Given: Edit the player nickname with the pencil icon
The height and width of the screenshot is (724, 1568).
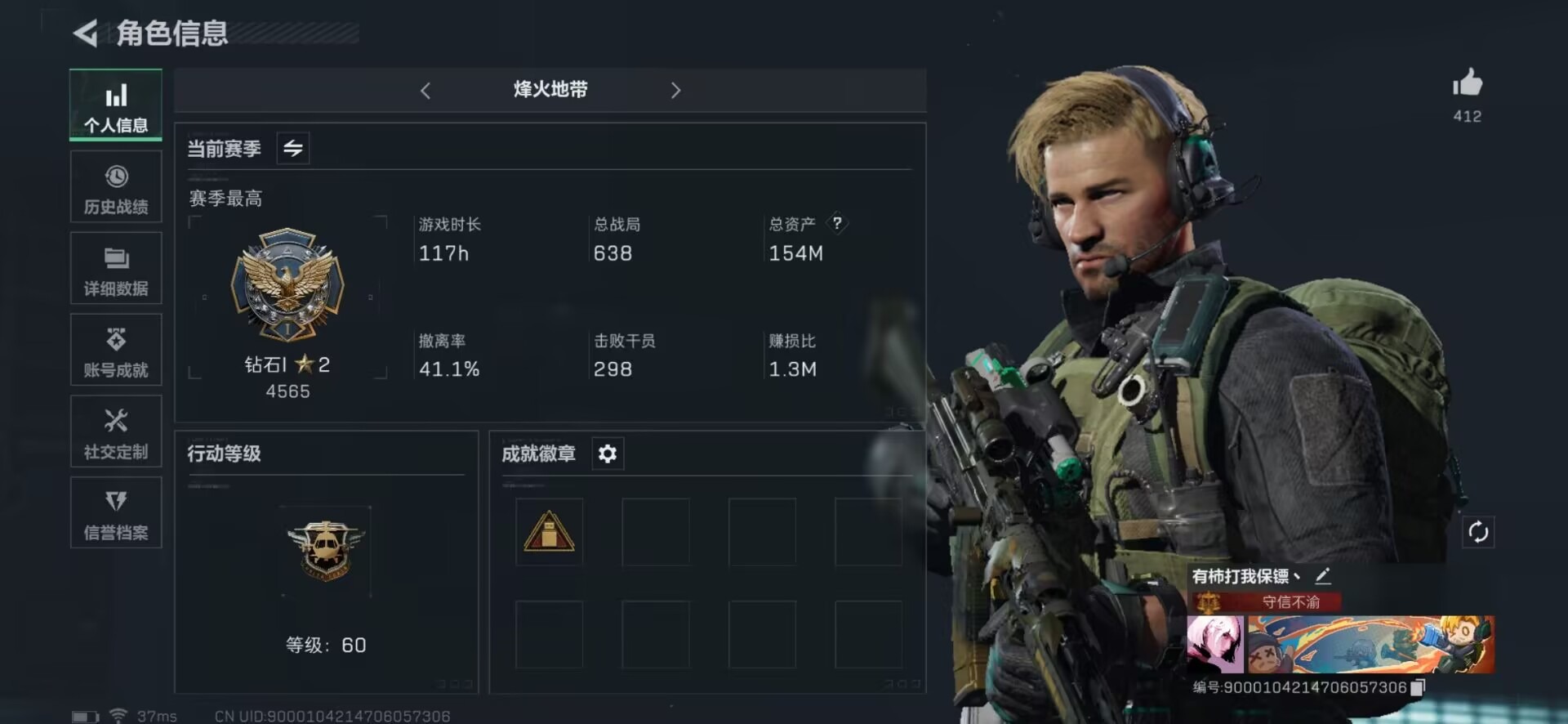Looking at the screenshot, I should click(x=1323, y=576).
